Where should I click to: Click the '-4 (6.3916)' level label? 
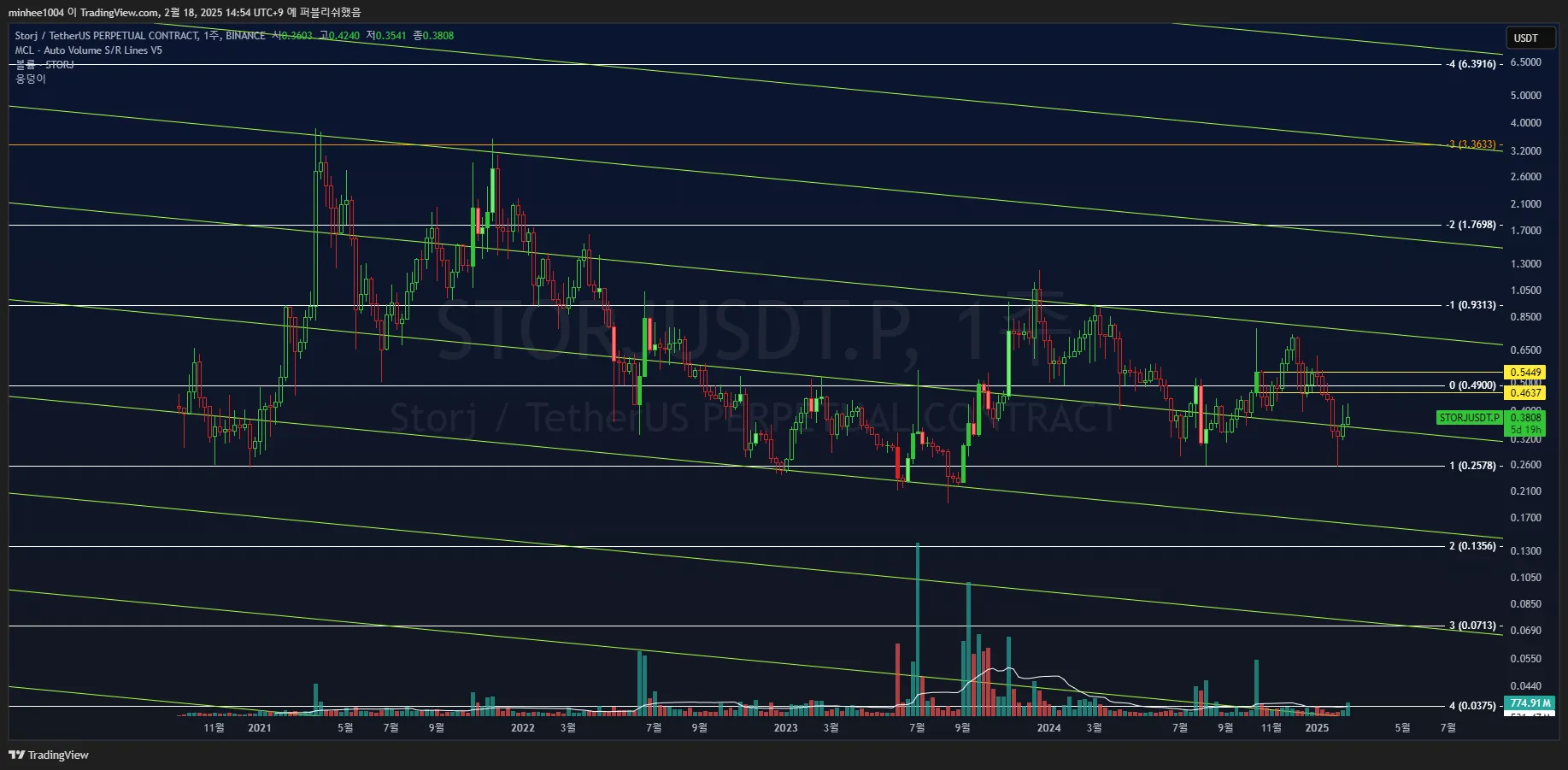click(x=1471, y=64)
